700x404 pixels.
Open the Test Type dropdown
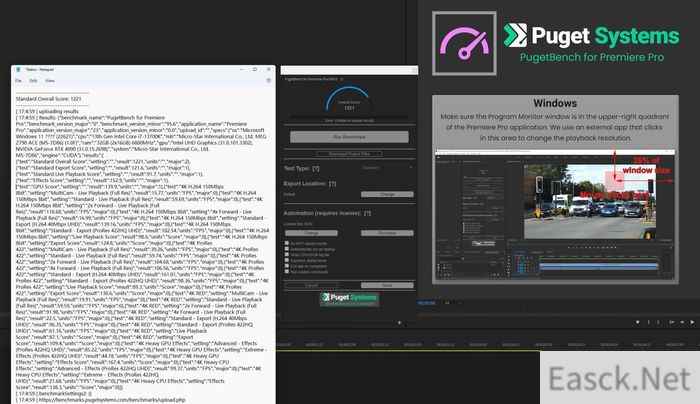[387, 168]
